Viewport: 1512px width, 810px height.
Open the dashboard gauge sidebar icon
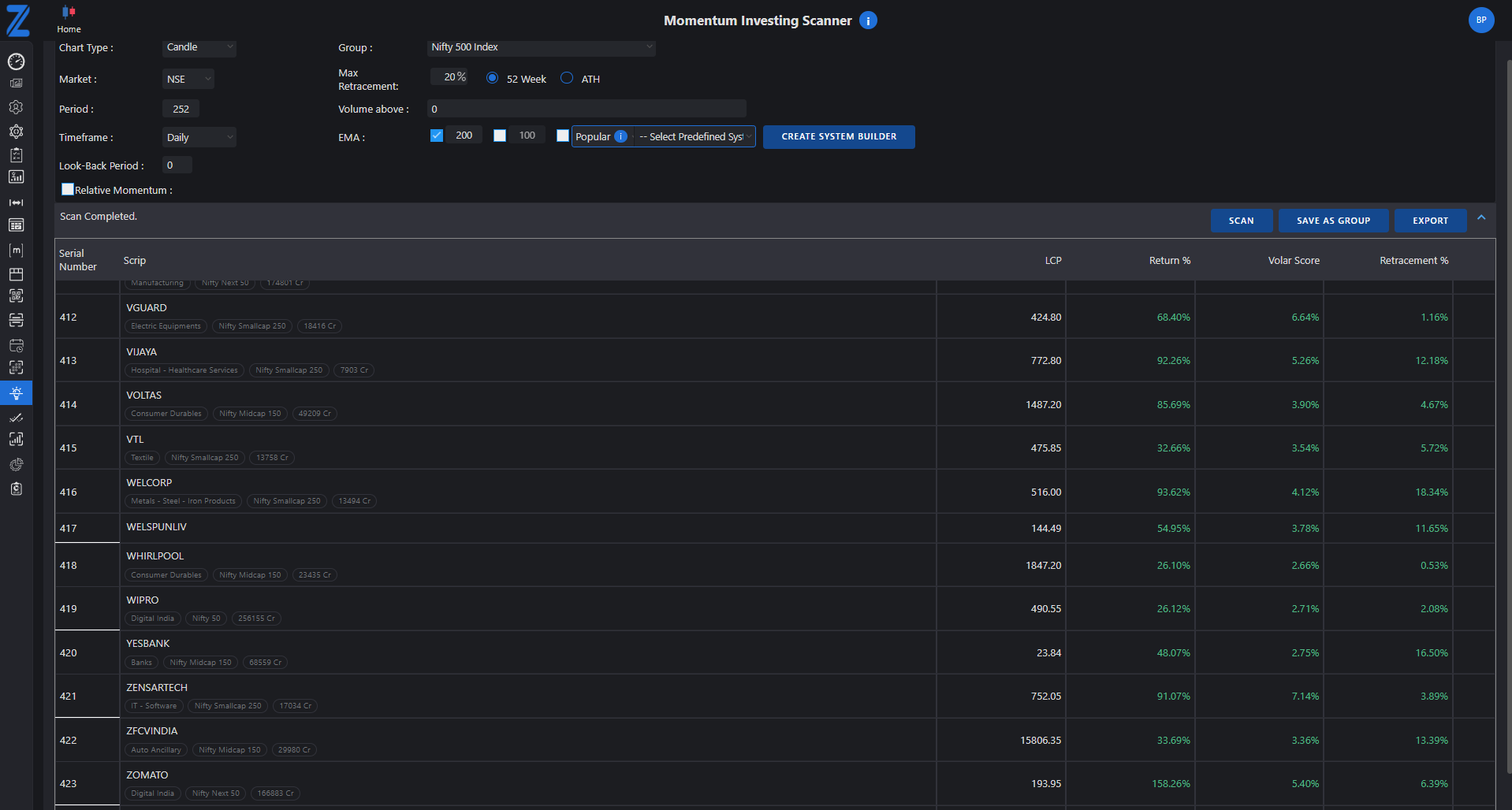coord(16,61)
